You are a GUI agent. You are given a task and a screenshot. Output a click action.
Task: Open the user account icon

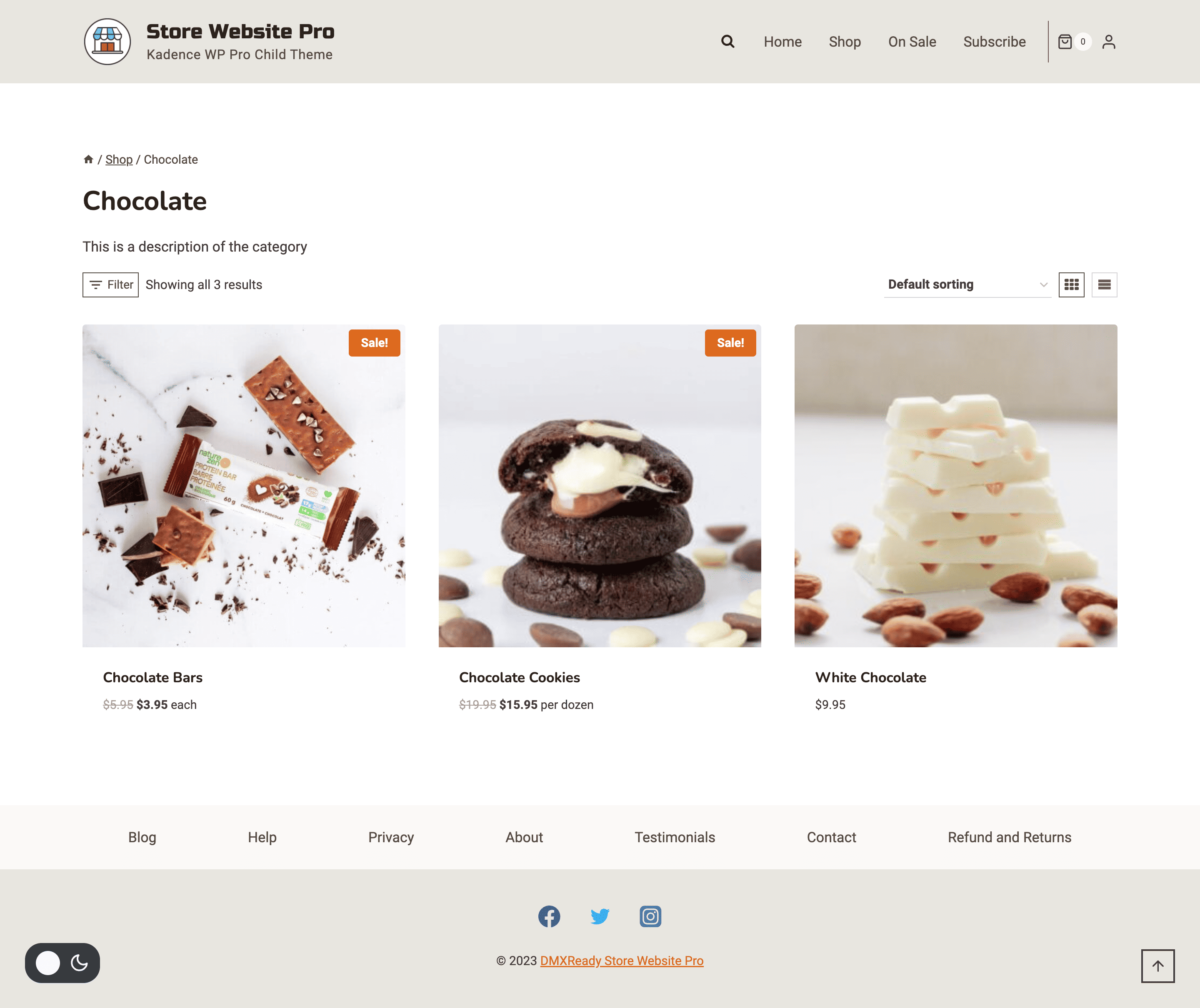[x=1108, y=42]
